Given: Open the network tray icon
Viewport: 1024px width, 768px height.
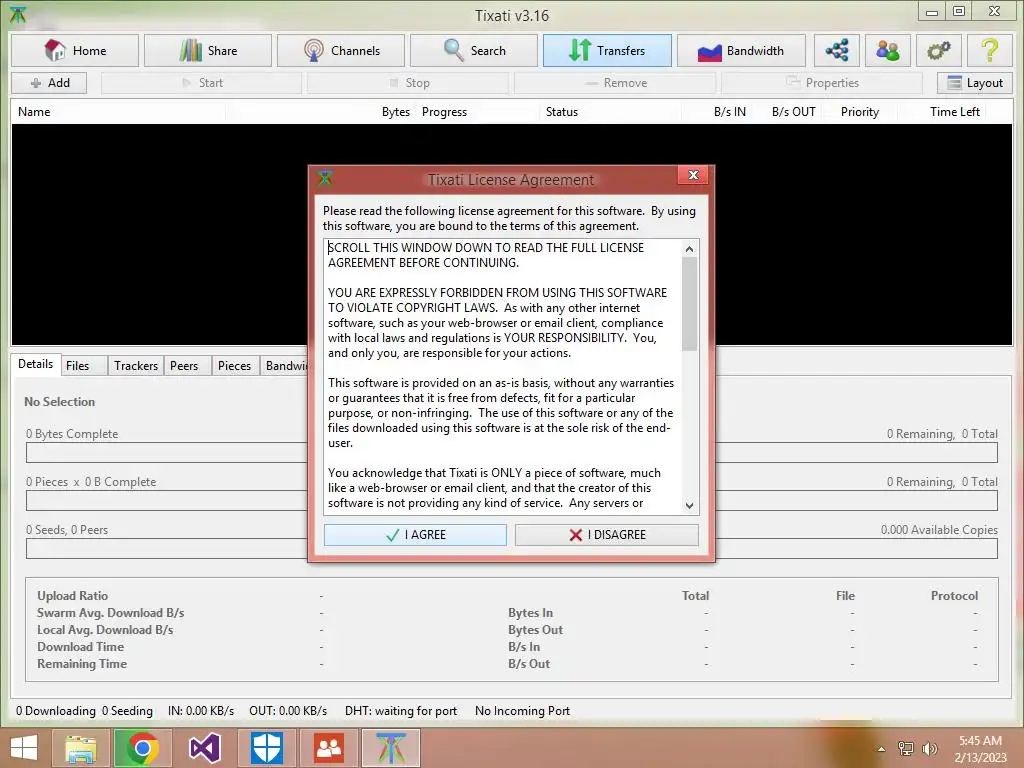Looking at the screenshot, I should 906,749.
